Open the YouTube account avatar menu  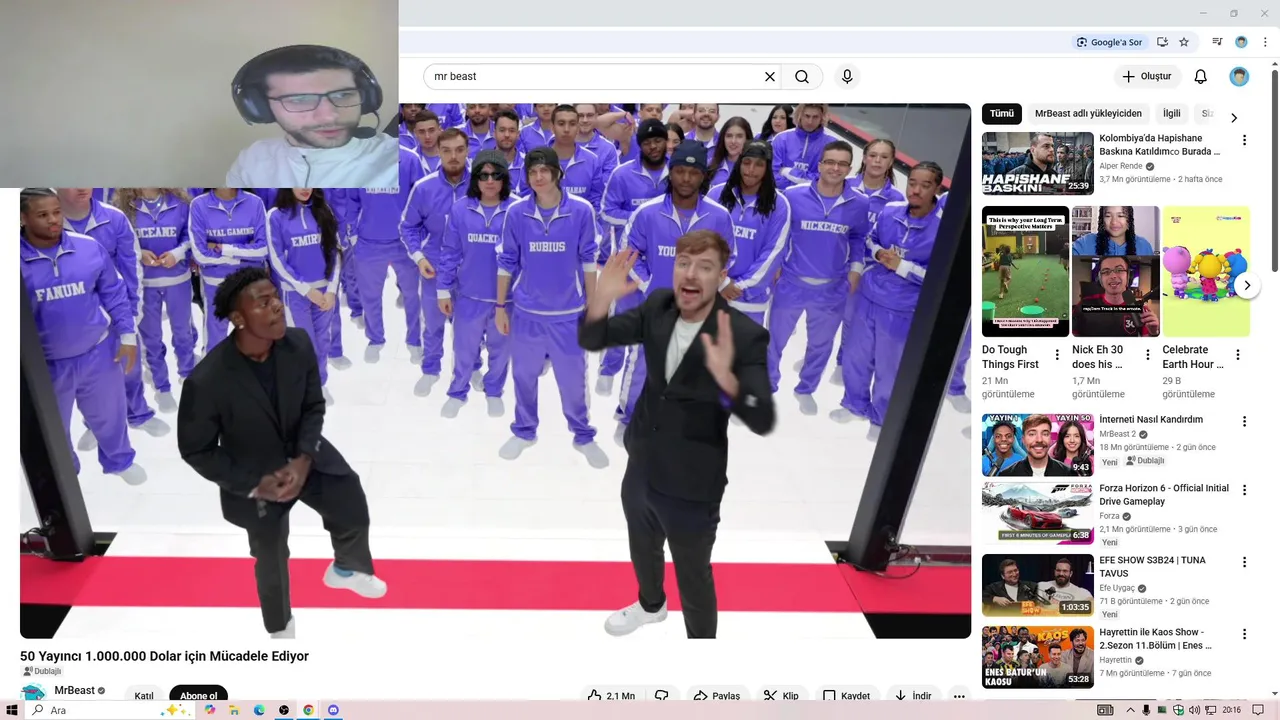1239,77
